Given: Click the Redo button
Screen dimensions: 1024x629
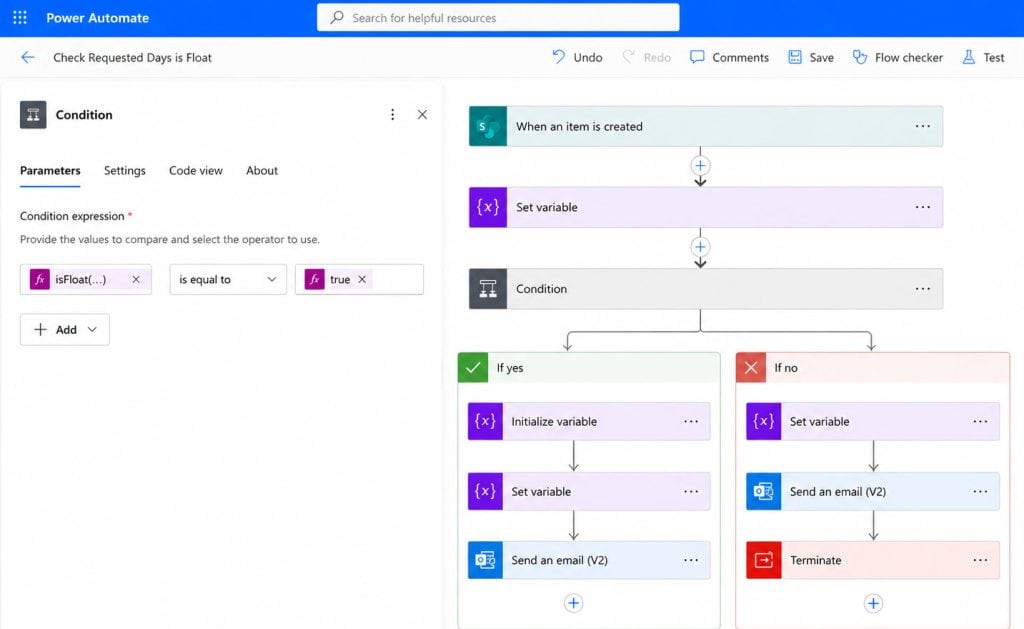Looking at the screenshot, I should pos(647,57).
